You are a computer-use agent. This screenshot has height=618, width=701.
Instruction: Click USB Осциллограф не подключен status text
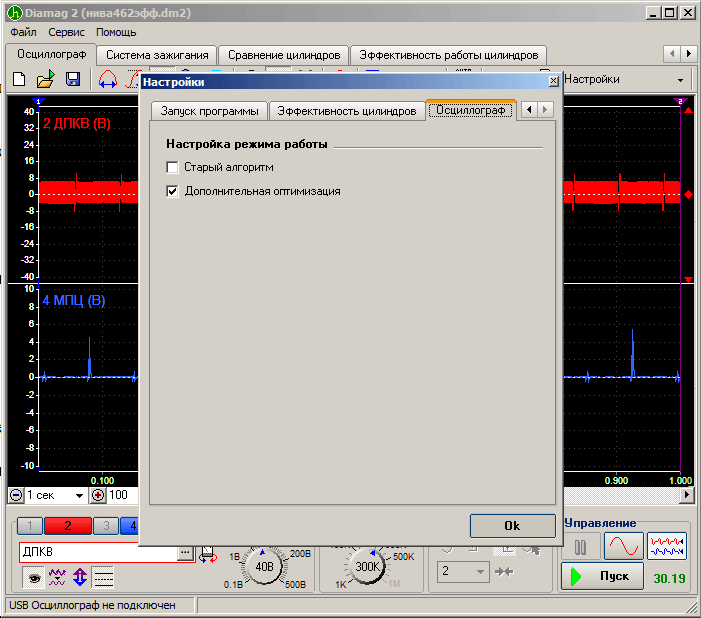92,605
